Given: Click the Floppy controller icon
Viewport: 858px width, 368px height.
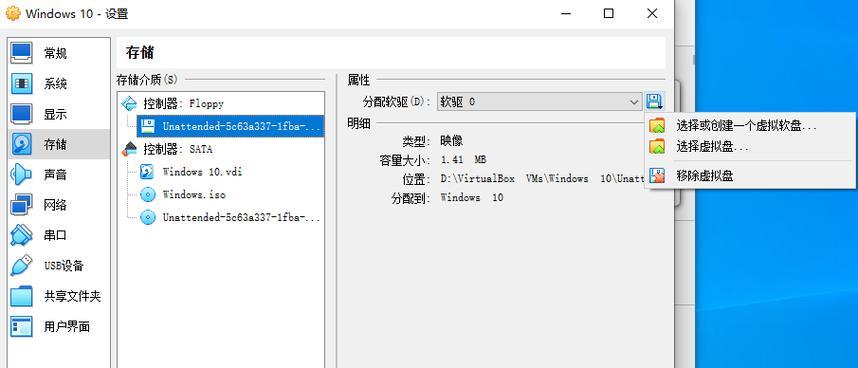Looking at the screenshot, I should coord(129,103).
